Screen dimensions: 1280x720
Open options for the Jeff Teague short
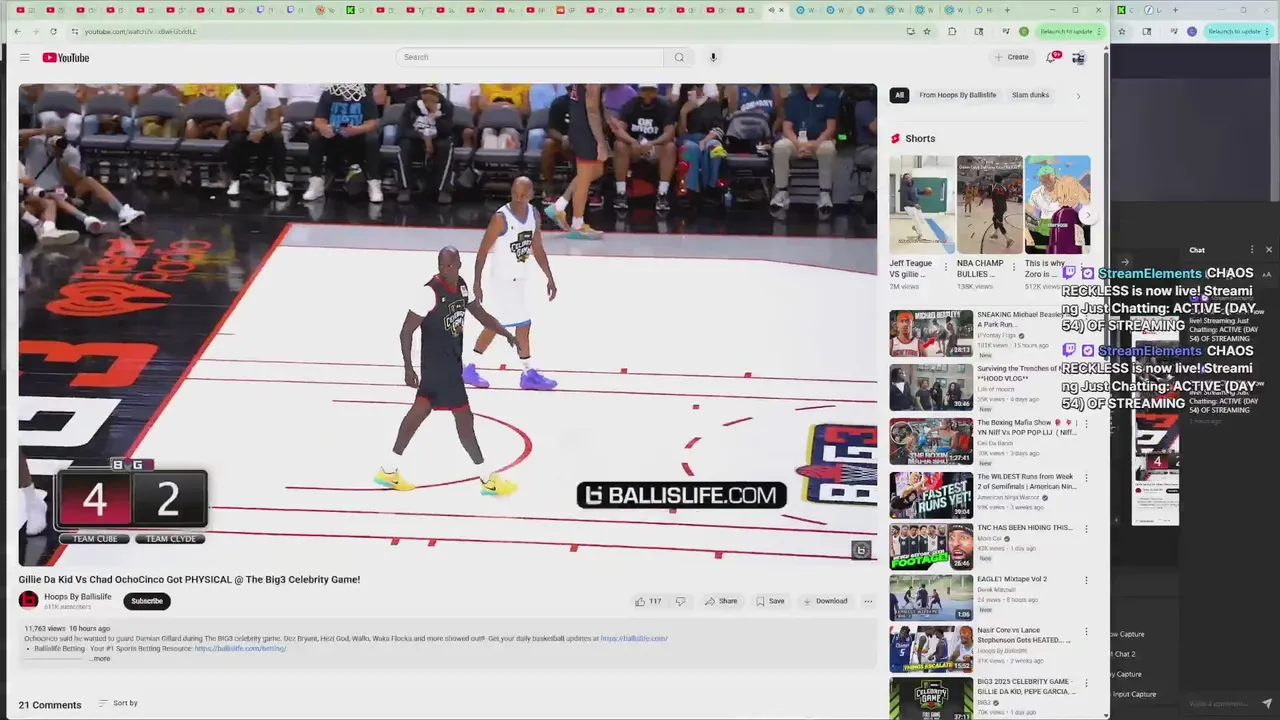coord(946,267)
